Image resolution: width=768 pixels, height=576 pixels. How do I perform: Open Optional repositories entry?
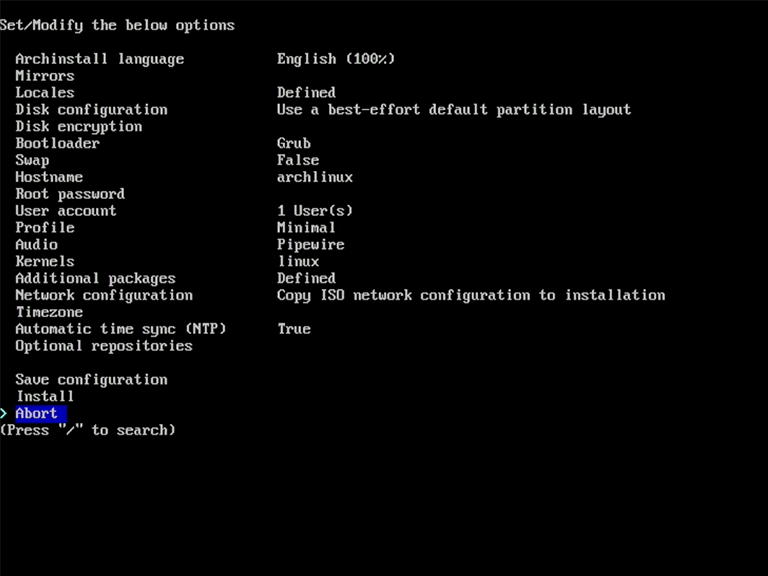(104, 346)
